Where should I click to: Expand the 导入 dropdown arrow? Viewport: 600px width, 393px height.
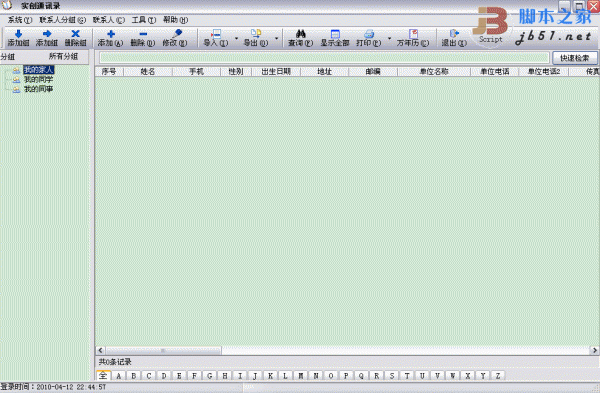(x=236, y=38)
